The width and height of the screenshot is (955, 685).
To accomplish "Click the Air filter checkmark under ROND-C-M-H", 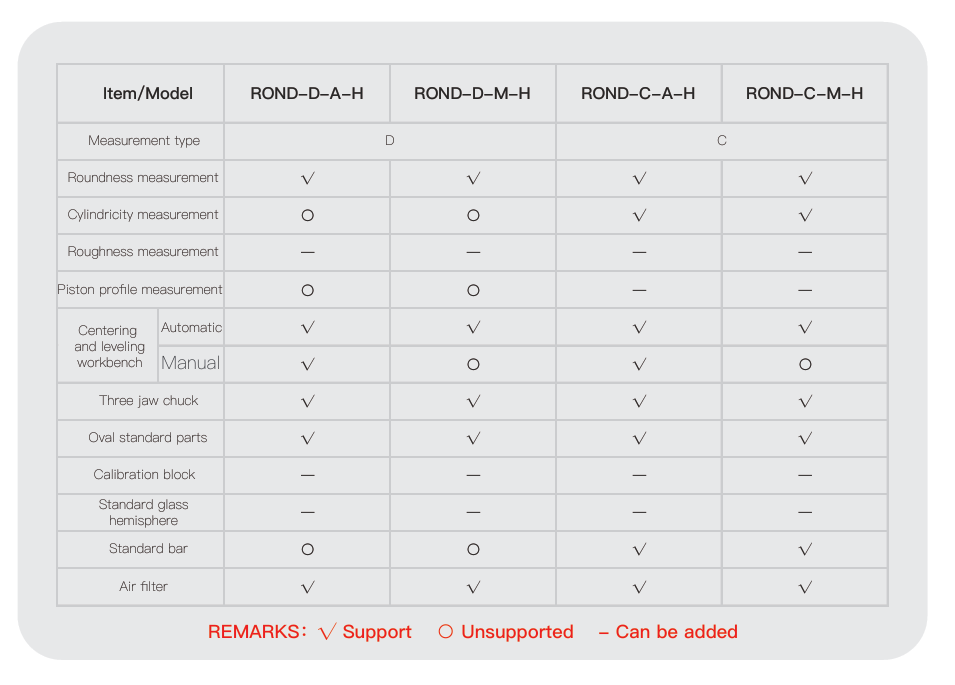I will click(x=805, y=587).
